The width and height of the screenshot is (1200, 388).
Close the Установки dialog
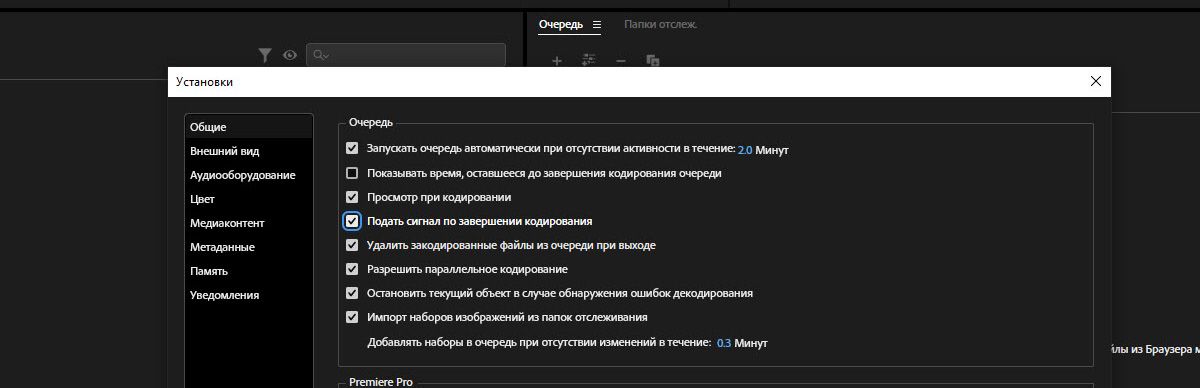click(1096, 81)
